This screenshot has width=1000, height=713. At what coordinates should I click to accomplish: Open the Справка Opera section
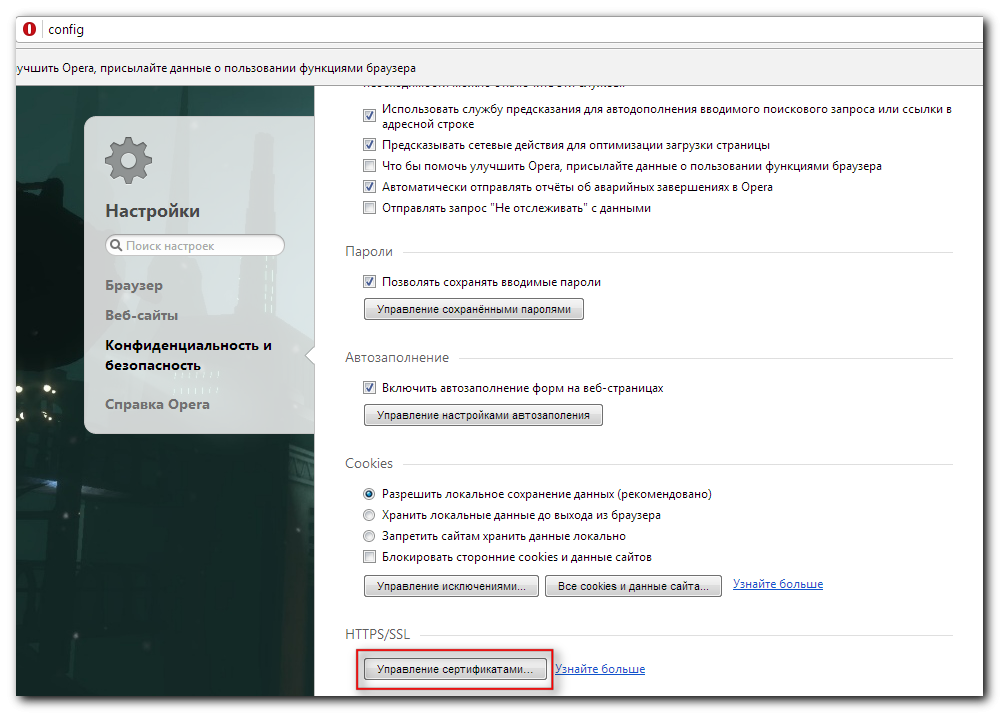pos(158,404)
